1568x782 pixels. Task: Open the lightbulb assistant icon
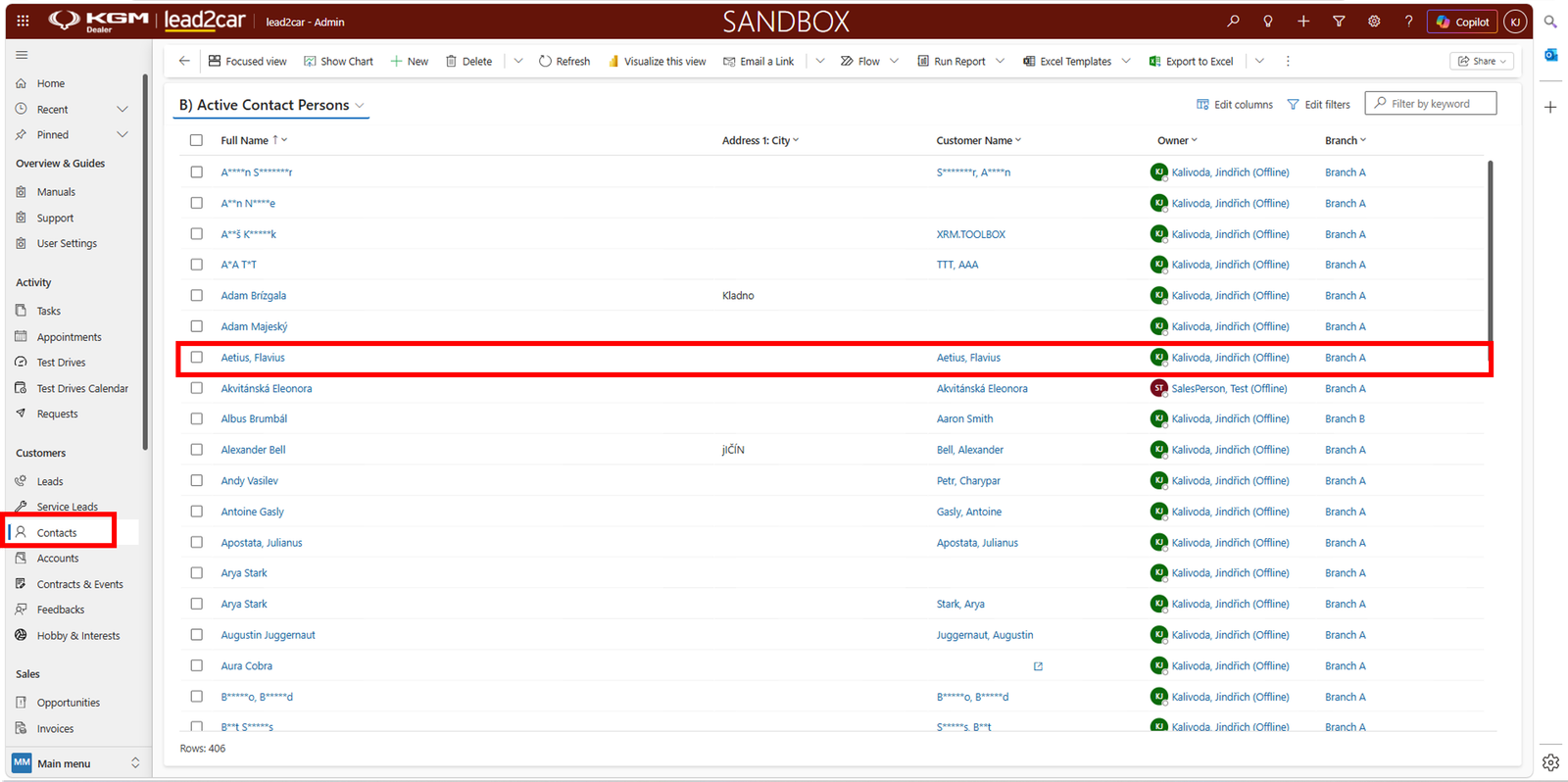(x=1268, y=21)
